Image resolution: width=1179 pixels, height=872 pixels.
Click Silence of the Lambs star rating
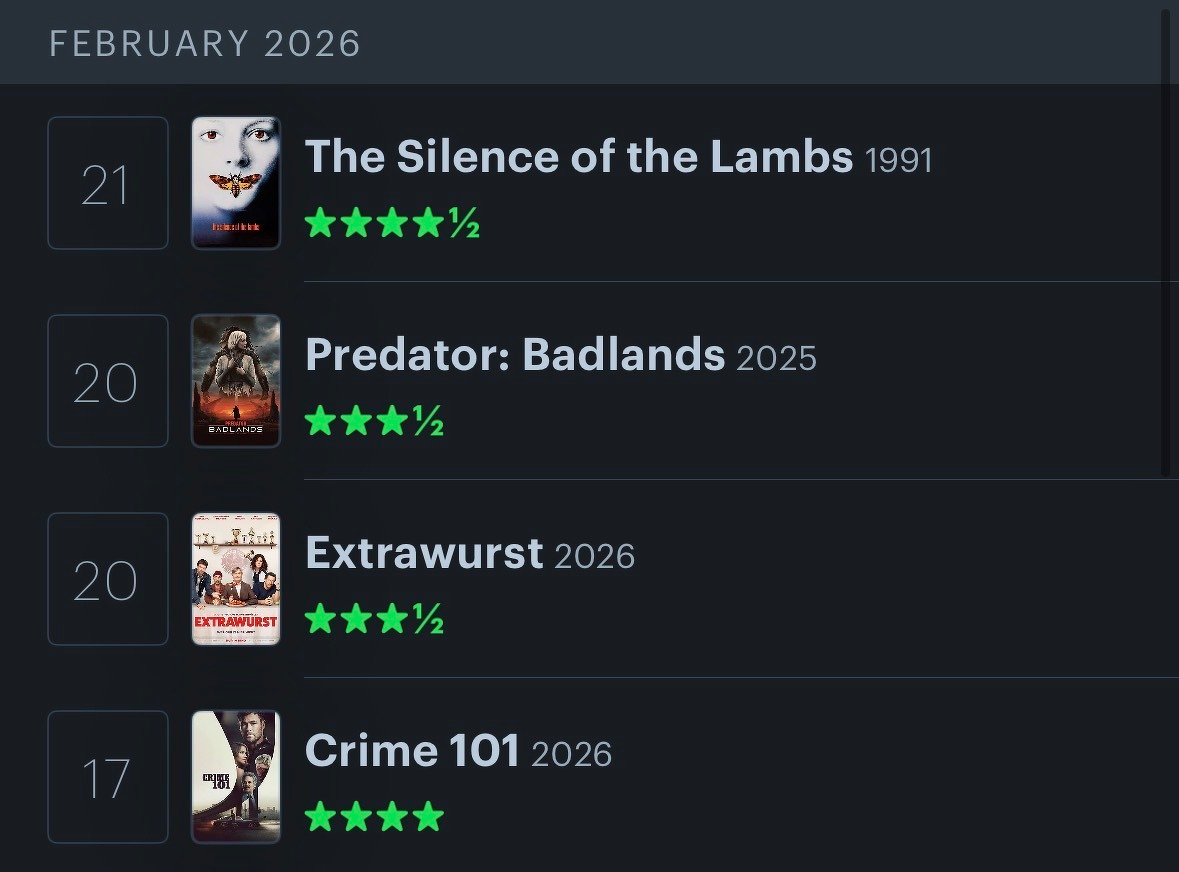[392, 223]
